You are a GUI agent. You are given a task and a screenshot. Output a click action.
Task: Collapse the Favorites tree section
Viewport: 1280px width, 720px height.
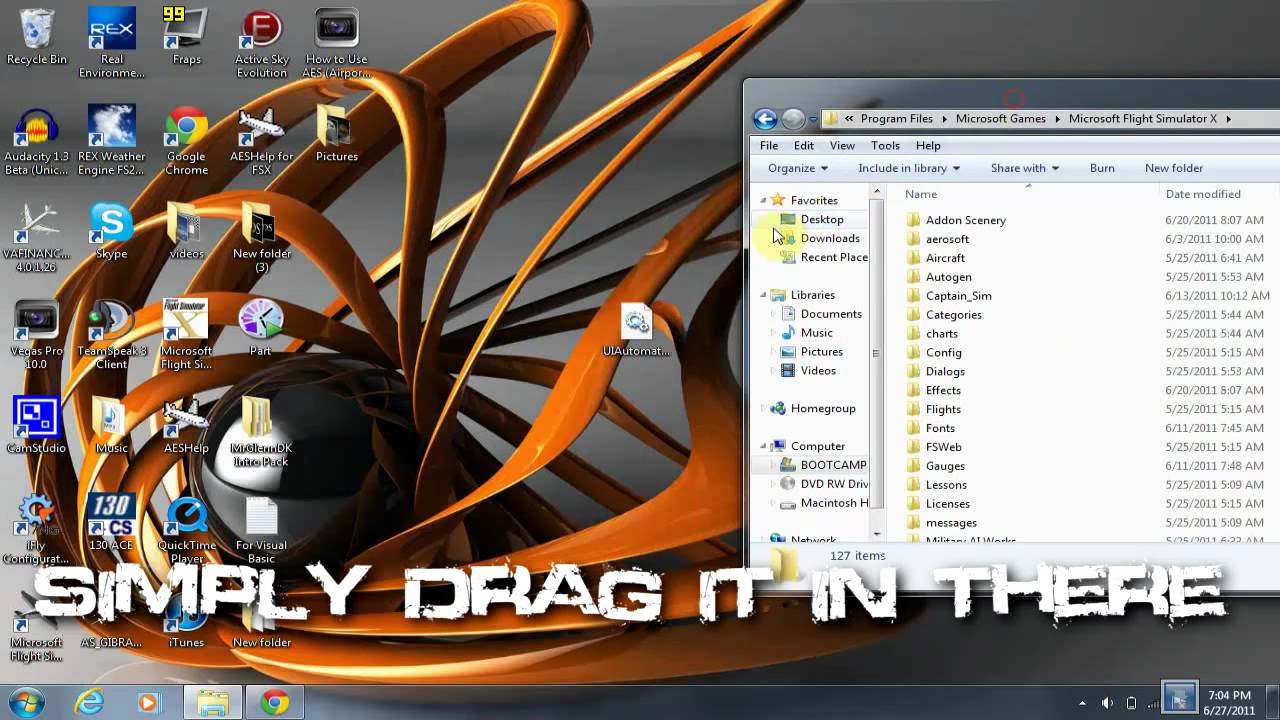tap(763, 200)
